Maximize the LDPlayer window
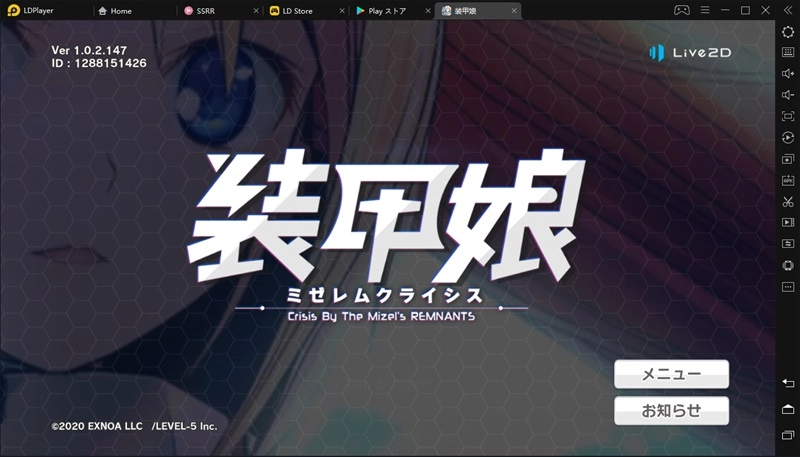This screenshot has width=800, height=457. click(745, 10)
